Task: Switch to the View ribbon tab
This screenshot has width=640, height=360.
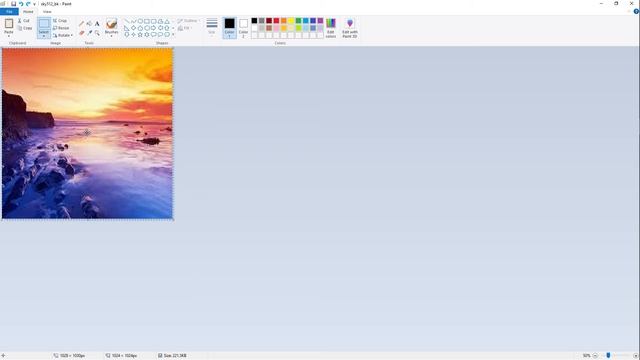Action: 47,12
